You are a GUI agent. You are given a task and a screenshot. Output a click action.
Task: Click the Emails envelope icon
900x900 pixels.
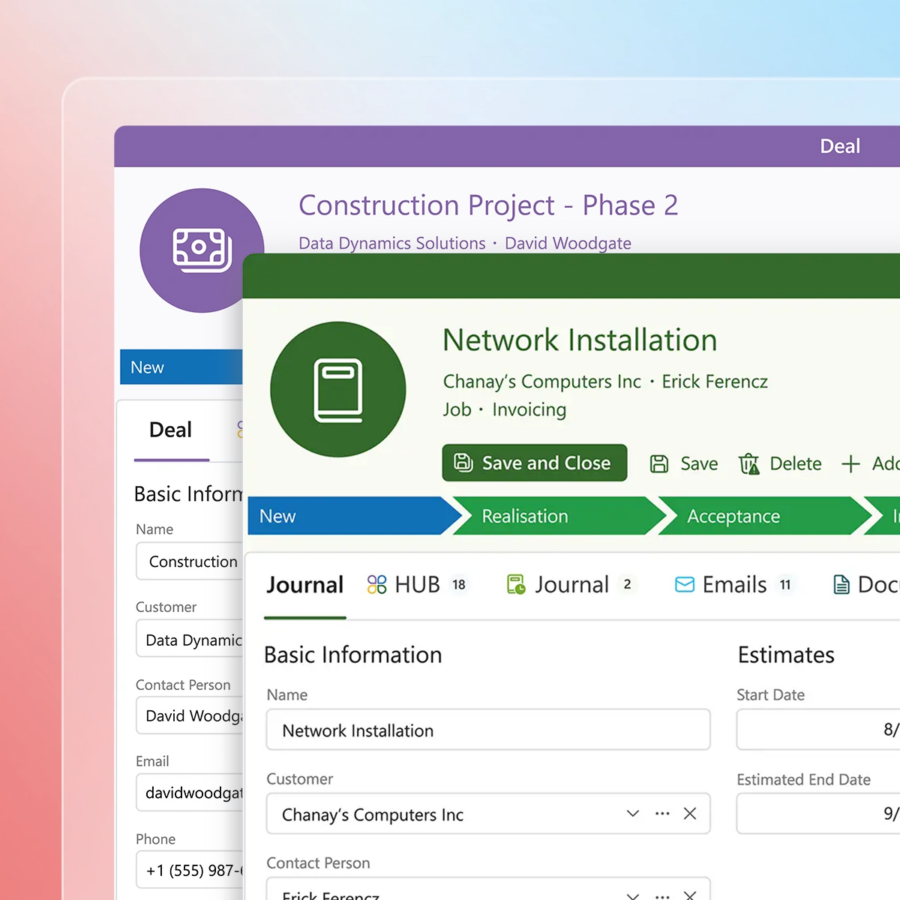[685, 585]
